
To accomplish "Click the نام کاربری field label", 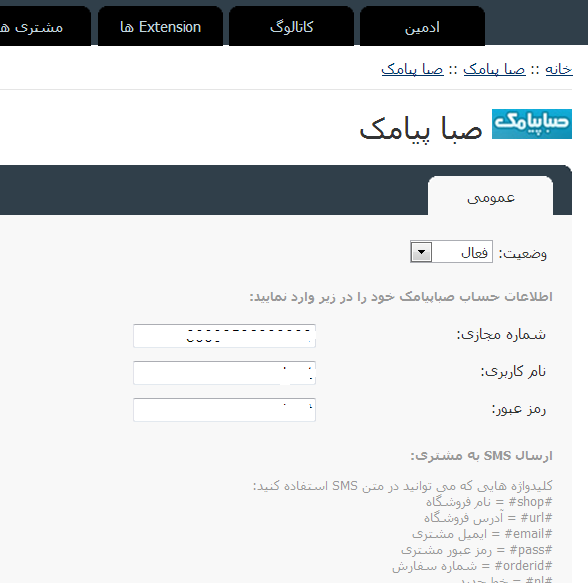I will pos(513,371).
